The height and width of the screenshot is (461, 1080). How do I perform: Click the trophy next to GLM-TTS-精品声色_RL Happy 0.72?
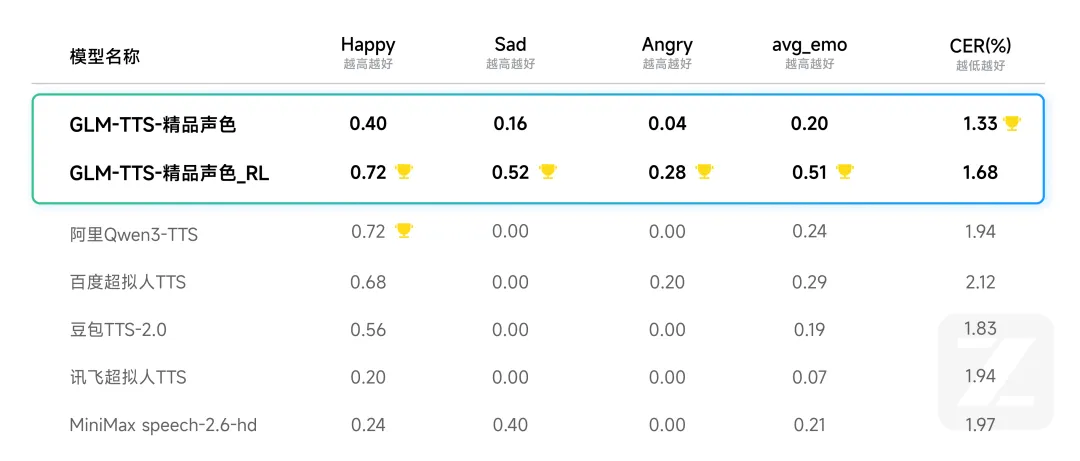click(404, 172)
